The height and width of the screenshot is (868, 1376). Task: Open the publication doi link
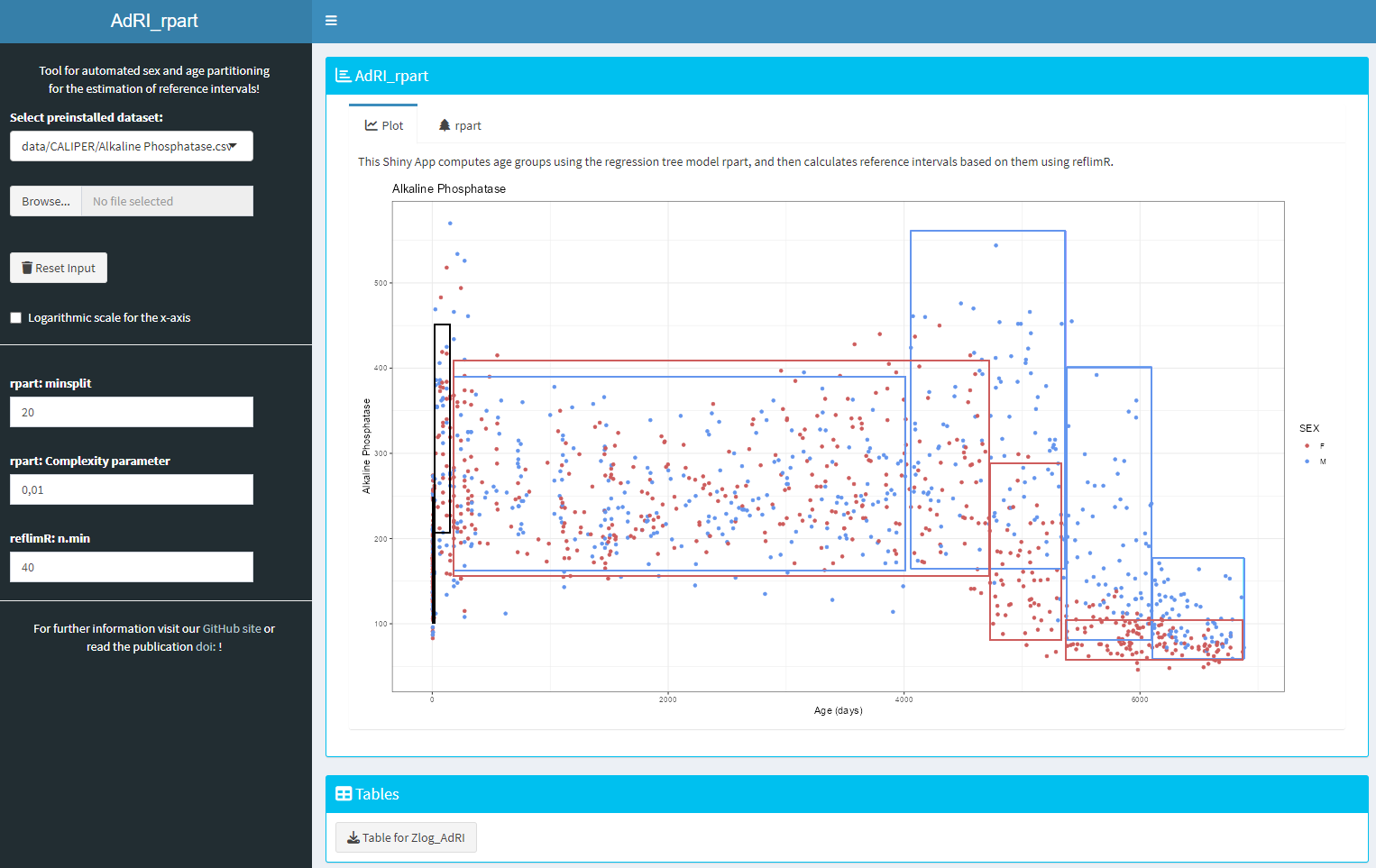tap(205, 646)
